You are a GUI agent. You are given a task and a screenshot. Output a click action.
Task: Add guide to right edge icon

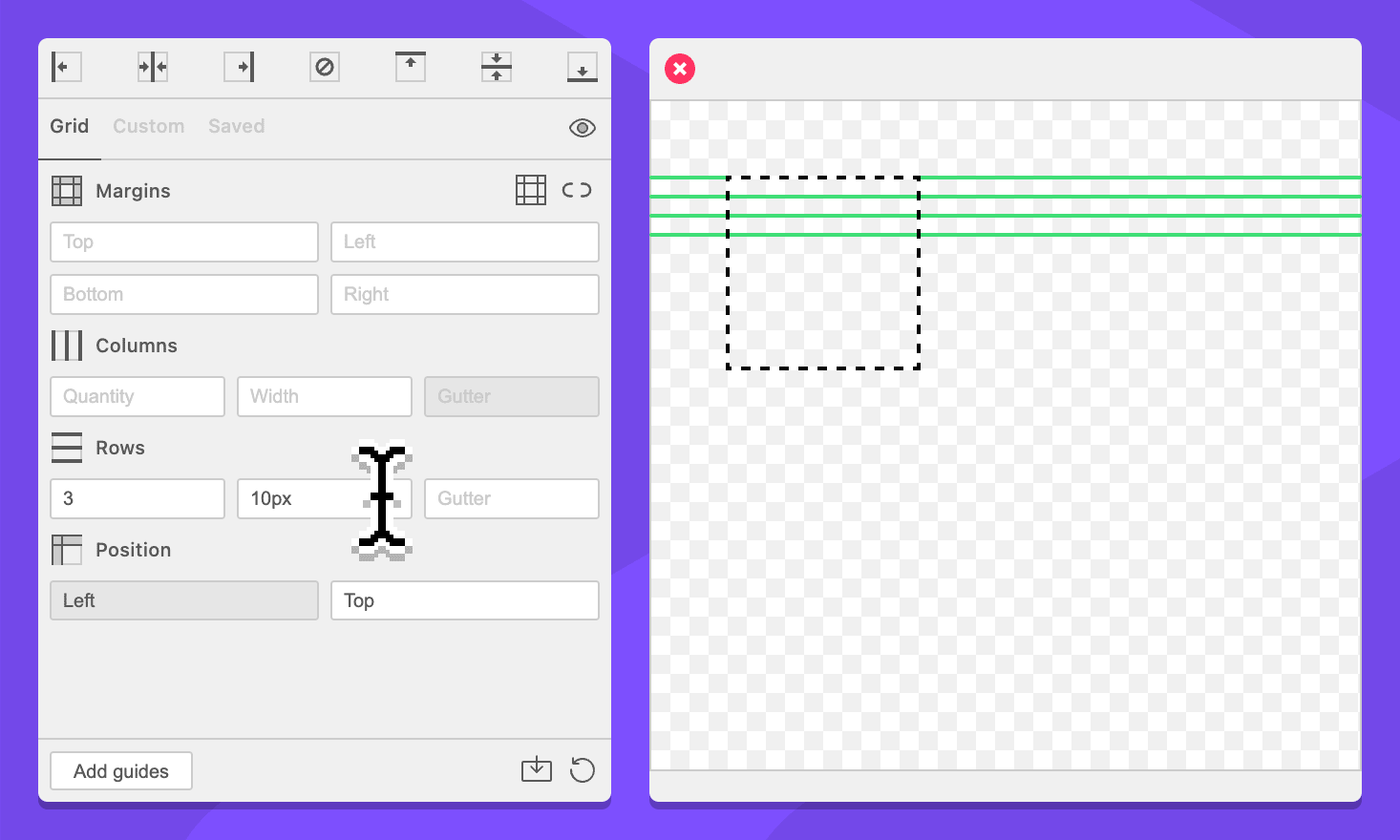pos(239,67)
